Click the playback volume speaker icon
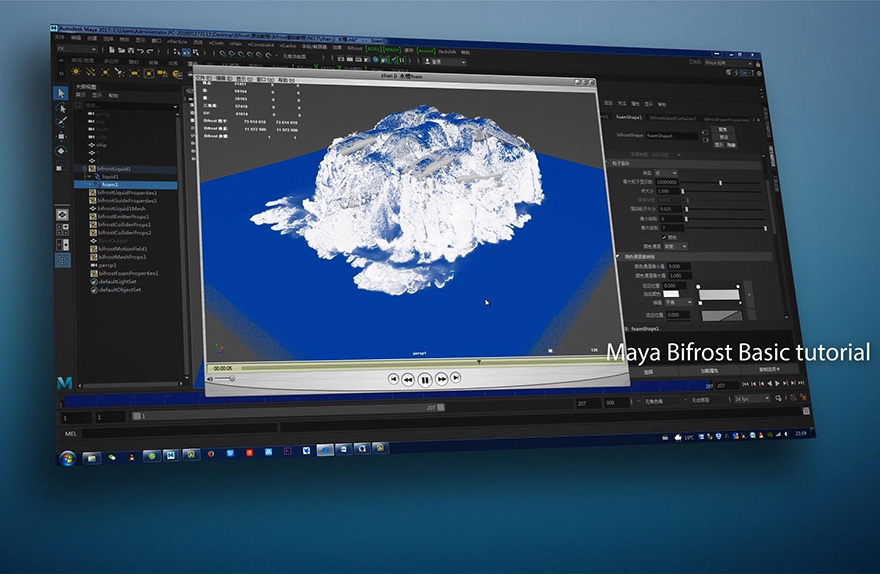 [210, 379]
